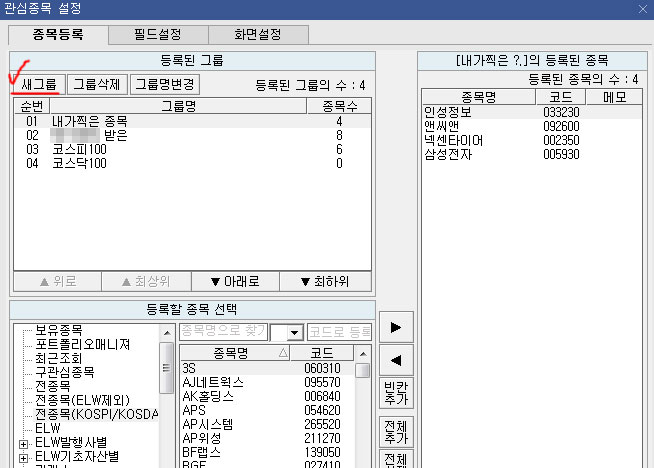Select registered stock 앤씨앤
This screenshot has width=654, height=468.
click(531, 126)
